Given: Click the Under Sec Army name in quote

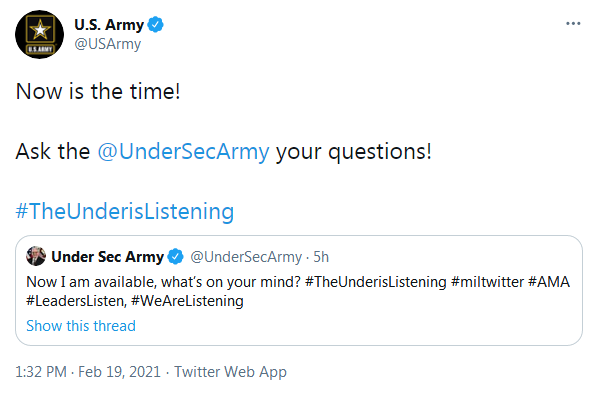Looking at the screenshot, I should (108, 257).
